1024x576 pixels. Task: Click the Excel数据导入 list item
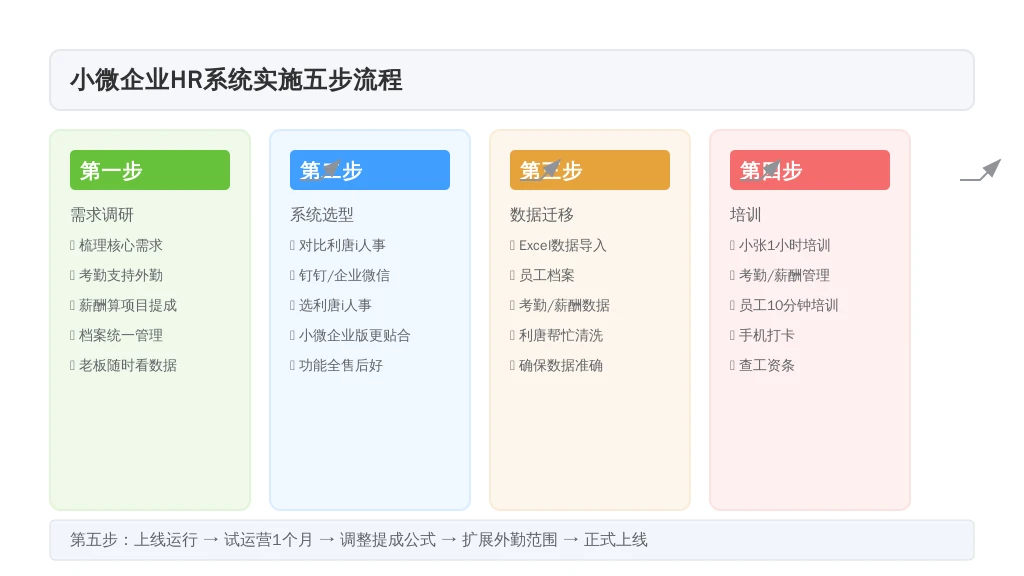[562, 245]
